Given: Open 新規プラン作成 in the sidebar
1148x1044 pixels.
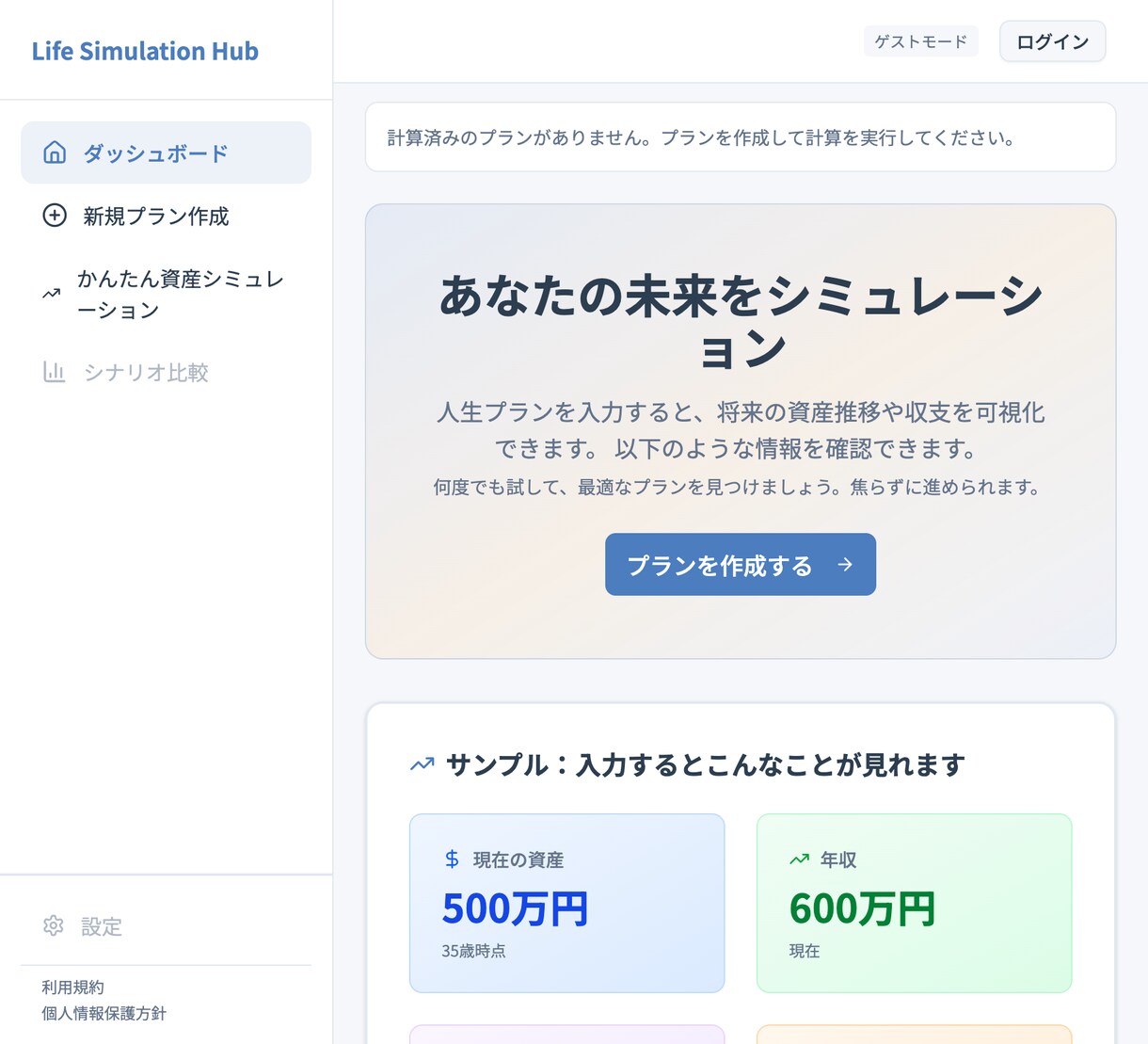Looking at the screenshot, I should coord(166,216).
